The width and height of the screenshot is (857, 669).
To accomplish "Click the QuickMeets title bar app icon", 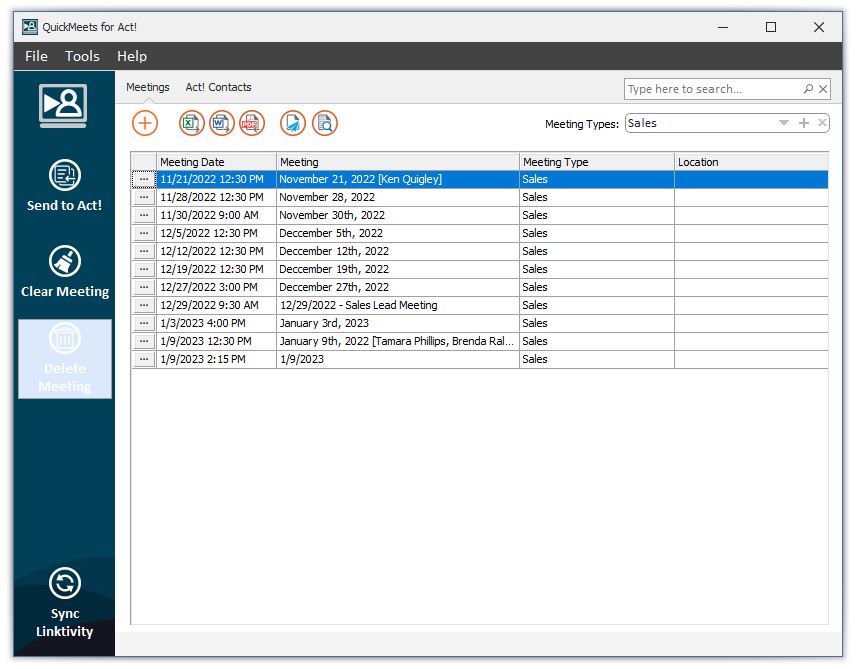I will click(x=30, y=27).
